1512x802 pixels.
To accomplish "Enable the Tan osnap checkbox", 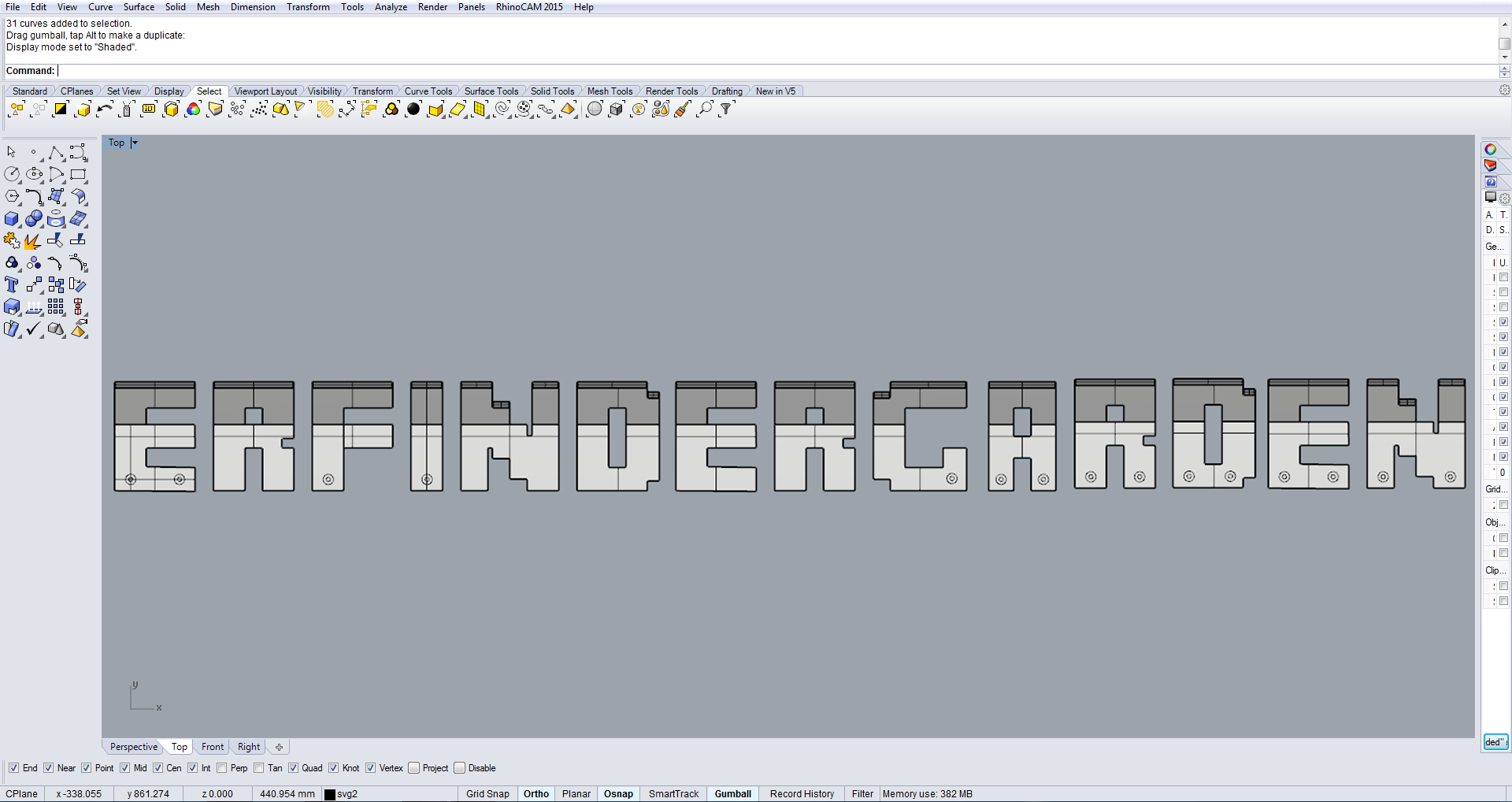I will 258,768.
